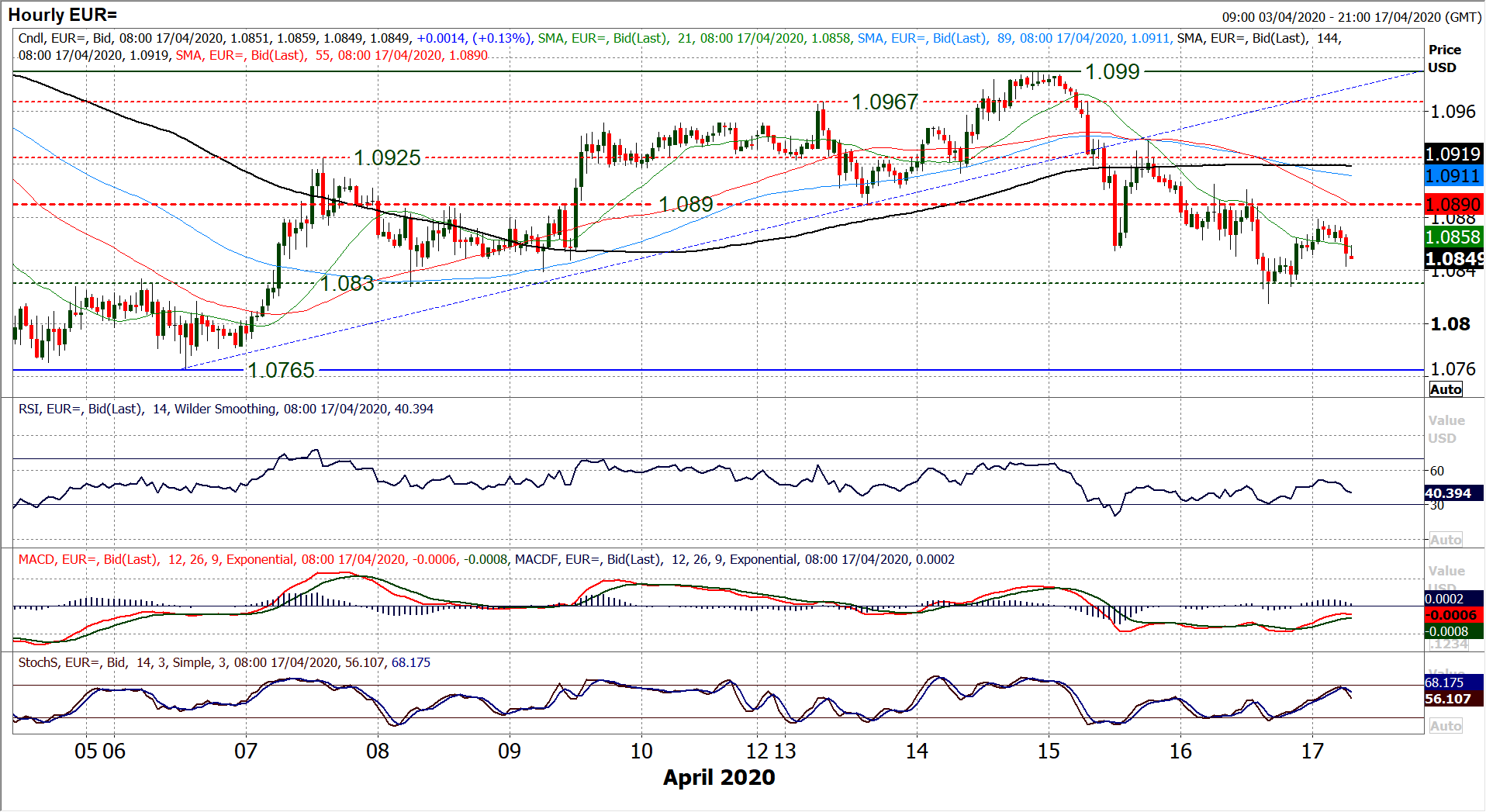Select the 1.0925 level label
This screenshot has width=1486, height=812.
[387, 157]
